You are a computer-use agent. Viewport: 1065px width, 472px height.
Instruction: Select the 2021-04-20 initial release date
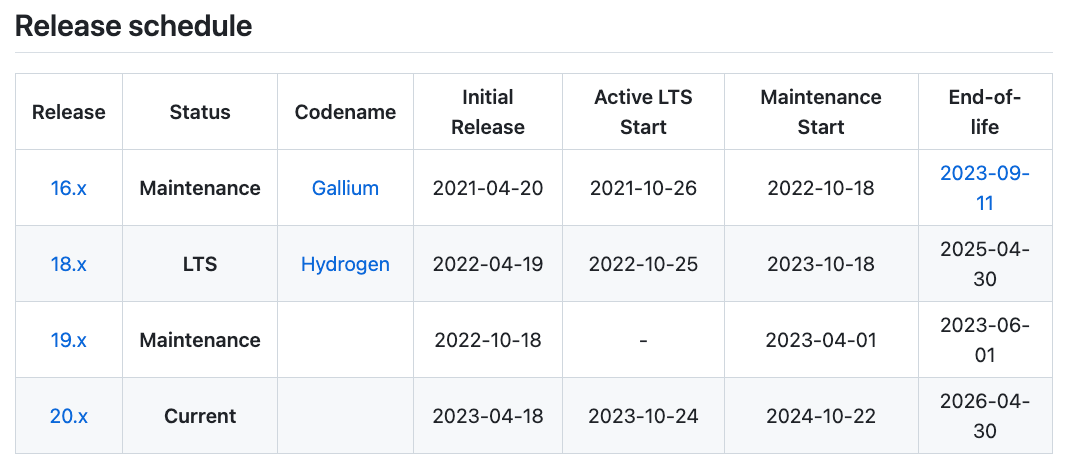[x=488, y=188]
